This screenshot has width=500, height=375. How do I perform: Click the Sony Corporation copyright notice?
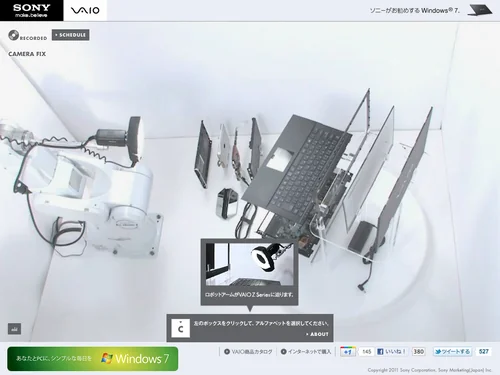coord(430,370)
